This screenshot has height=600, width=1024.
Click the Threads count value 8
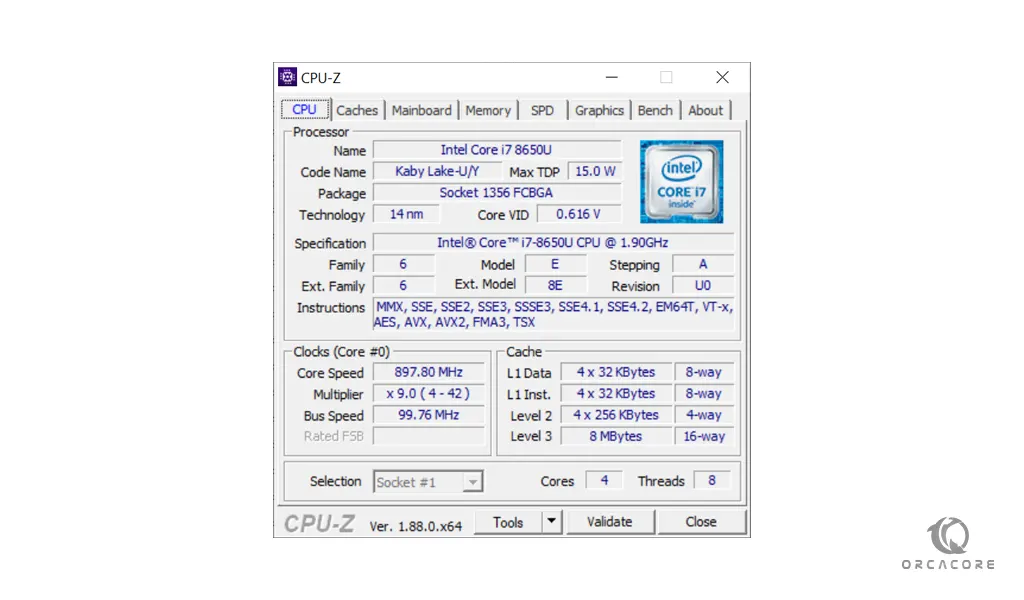[712, 481]
